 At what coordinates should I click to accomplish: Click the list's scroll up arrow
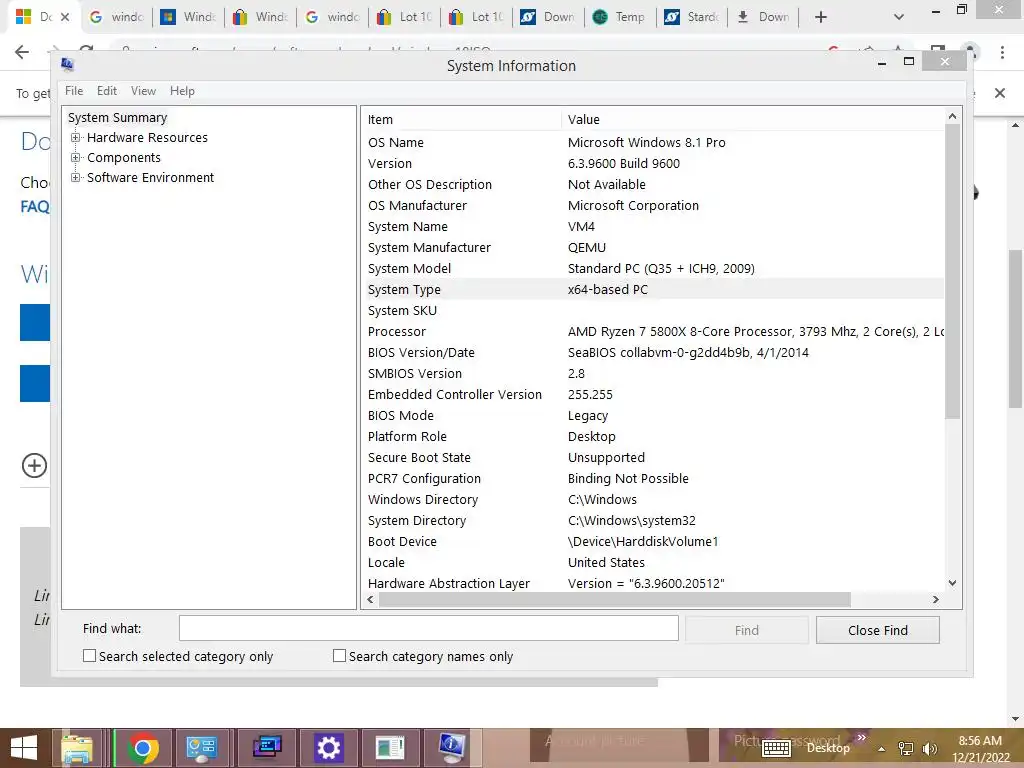pyautogui.click(x=952, y=116)
